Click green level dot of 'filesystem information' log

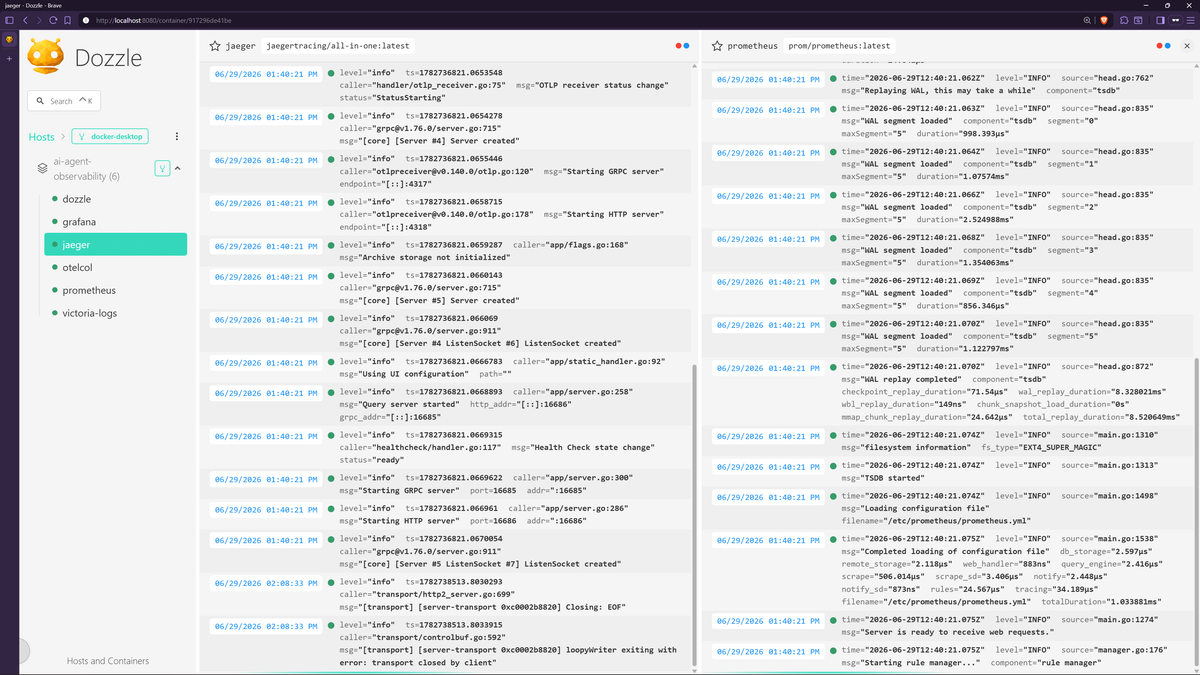[833, 436]
